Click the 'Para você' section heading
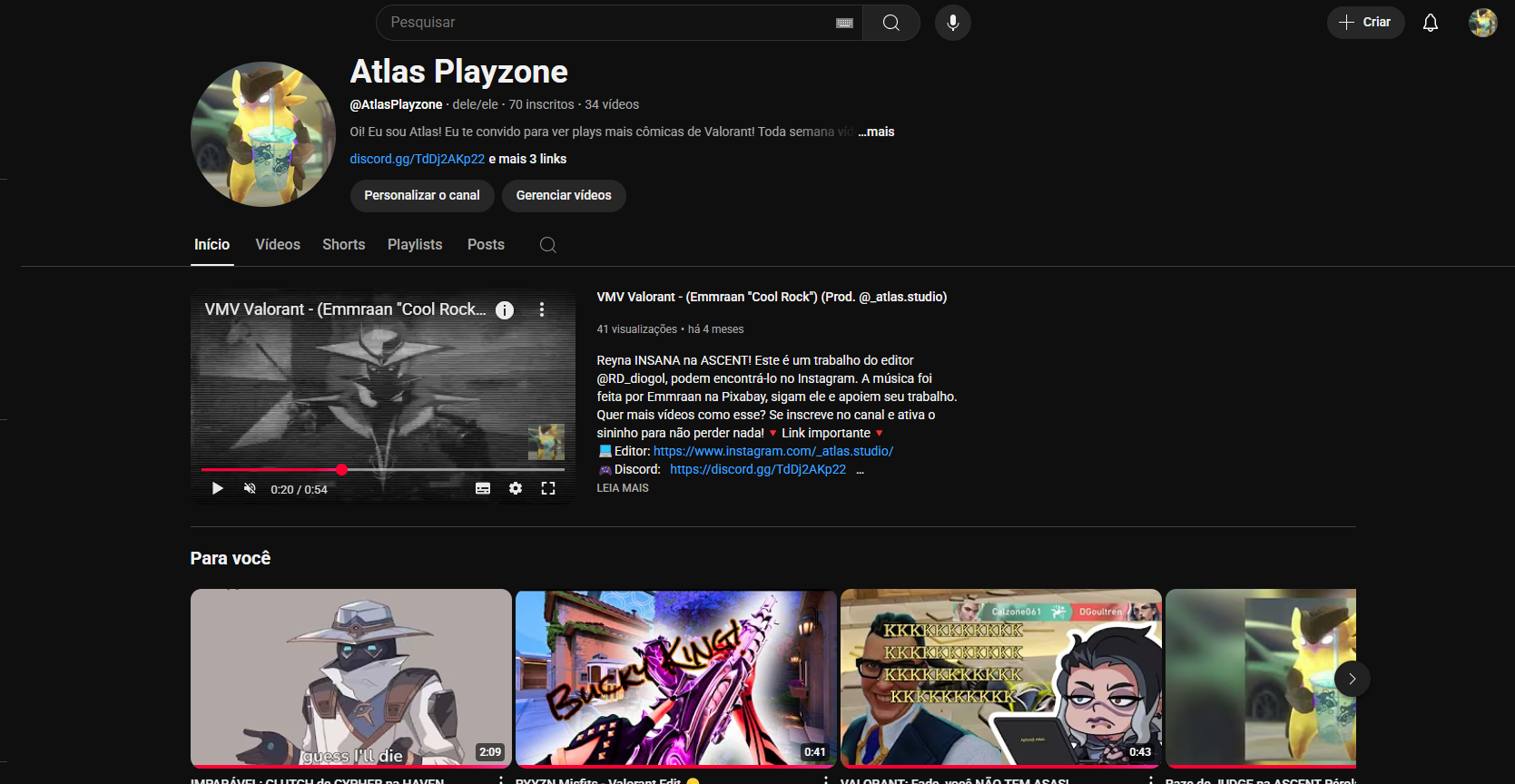This screenshot has height=784, width=1515. click(x=231, y=558)
